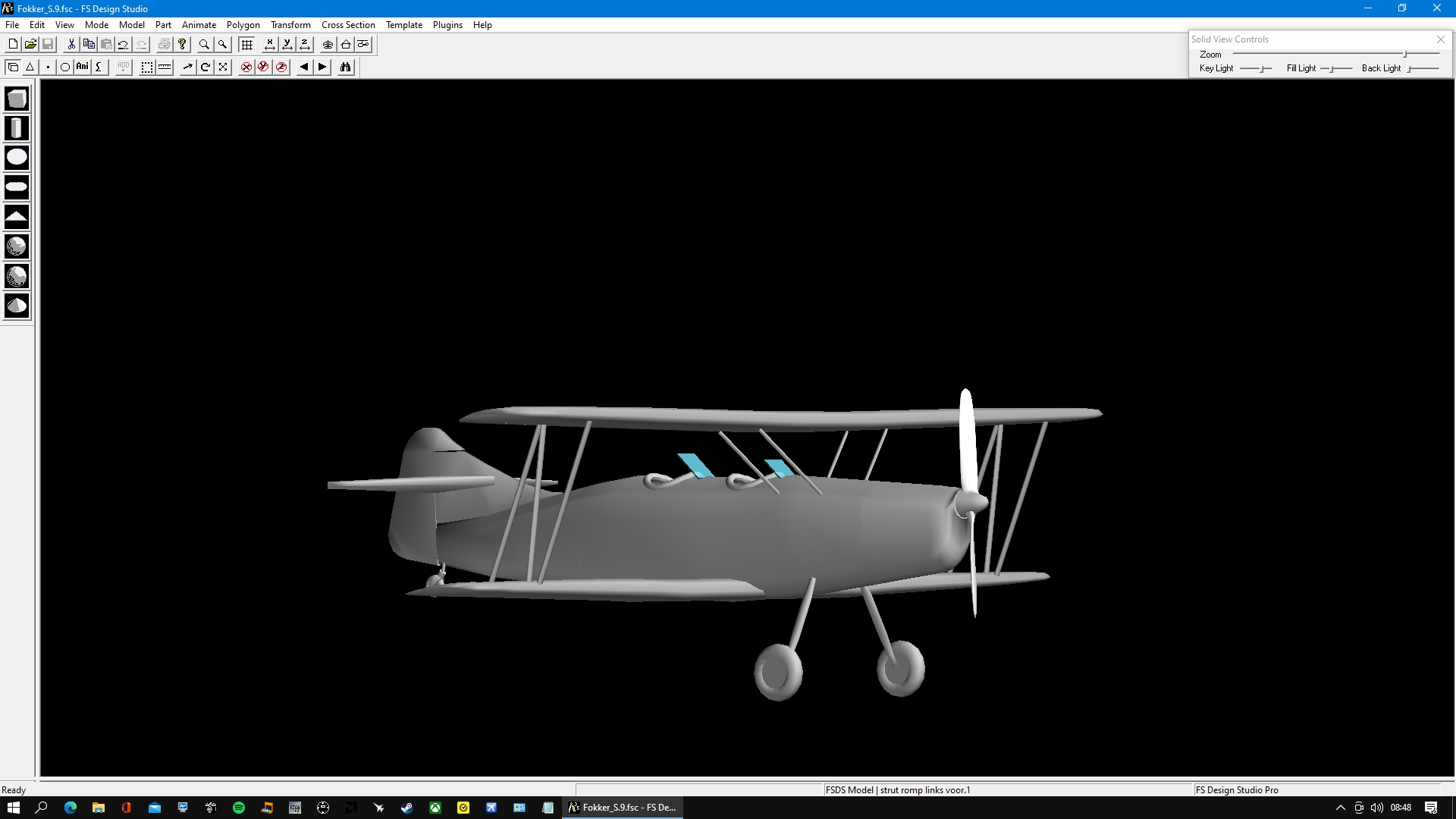Screen dimensions: 1456x819
Task: Choose the move arrow tool
Action: (187, 67)
